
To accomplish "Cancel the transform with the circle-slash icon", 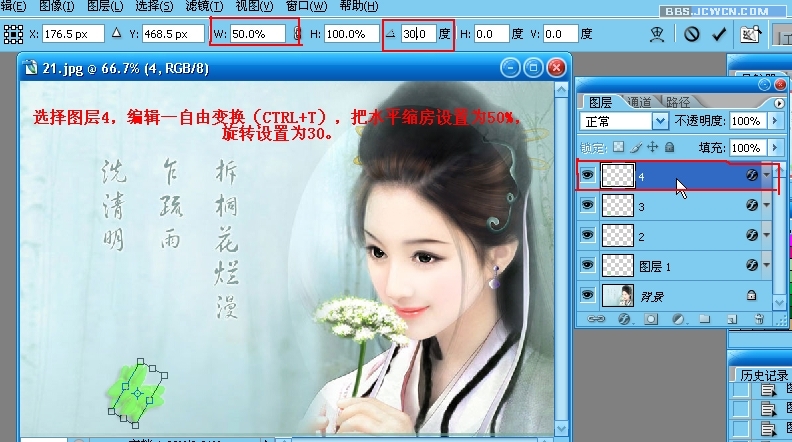I will click(691, 34).
